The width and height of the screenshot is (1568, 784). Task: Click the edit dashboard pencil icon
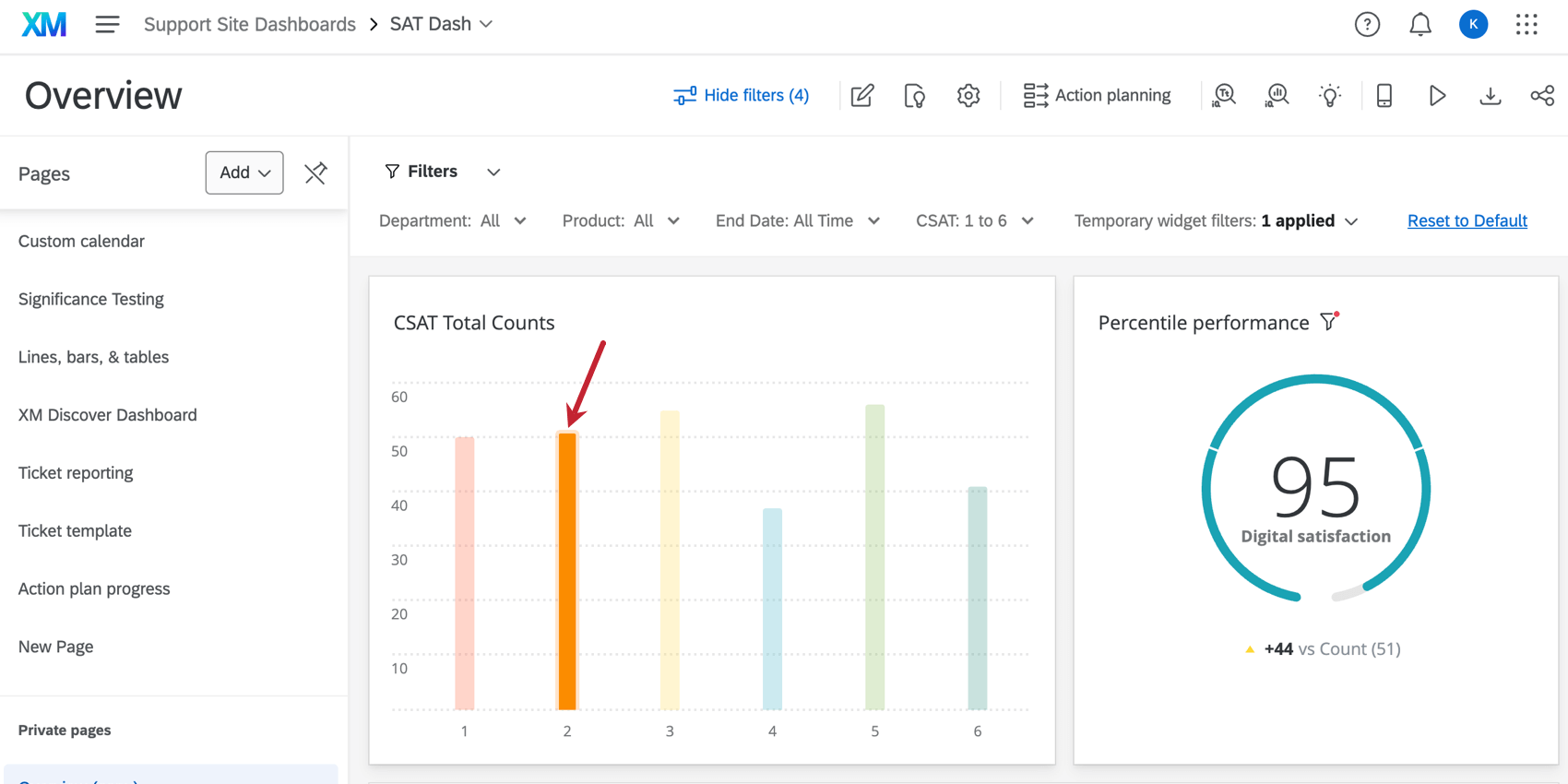[x=861, y=96]
